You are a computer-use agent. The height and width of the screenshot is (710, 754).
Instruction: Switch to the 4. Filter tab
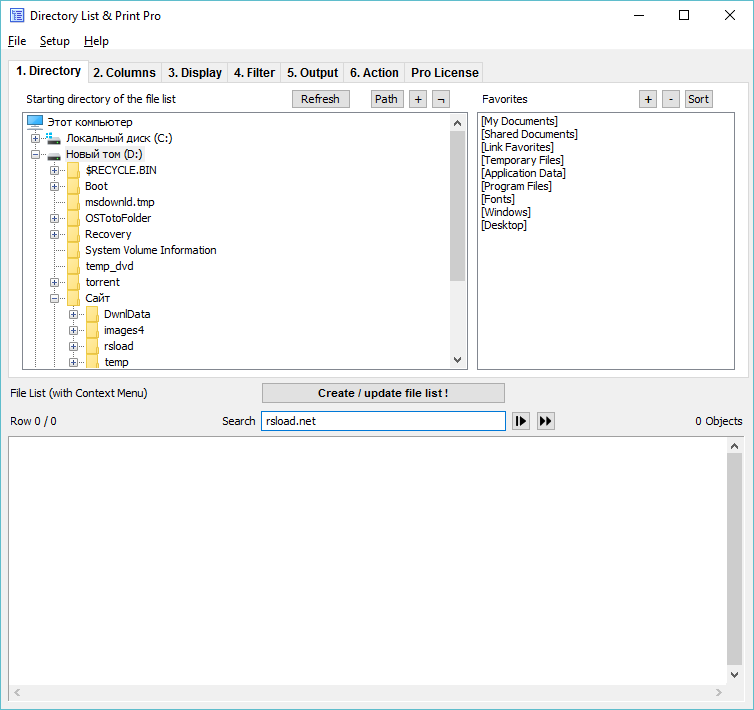coord(254,73)
